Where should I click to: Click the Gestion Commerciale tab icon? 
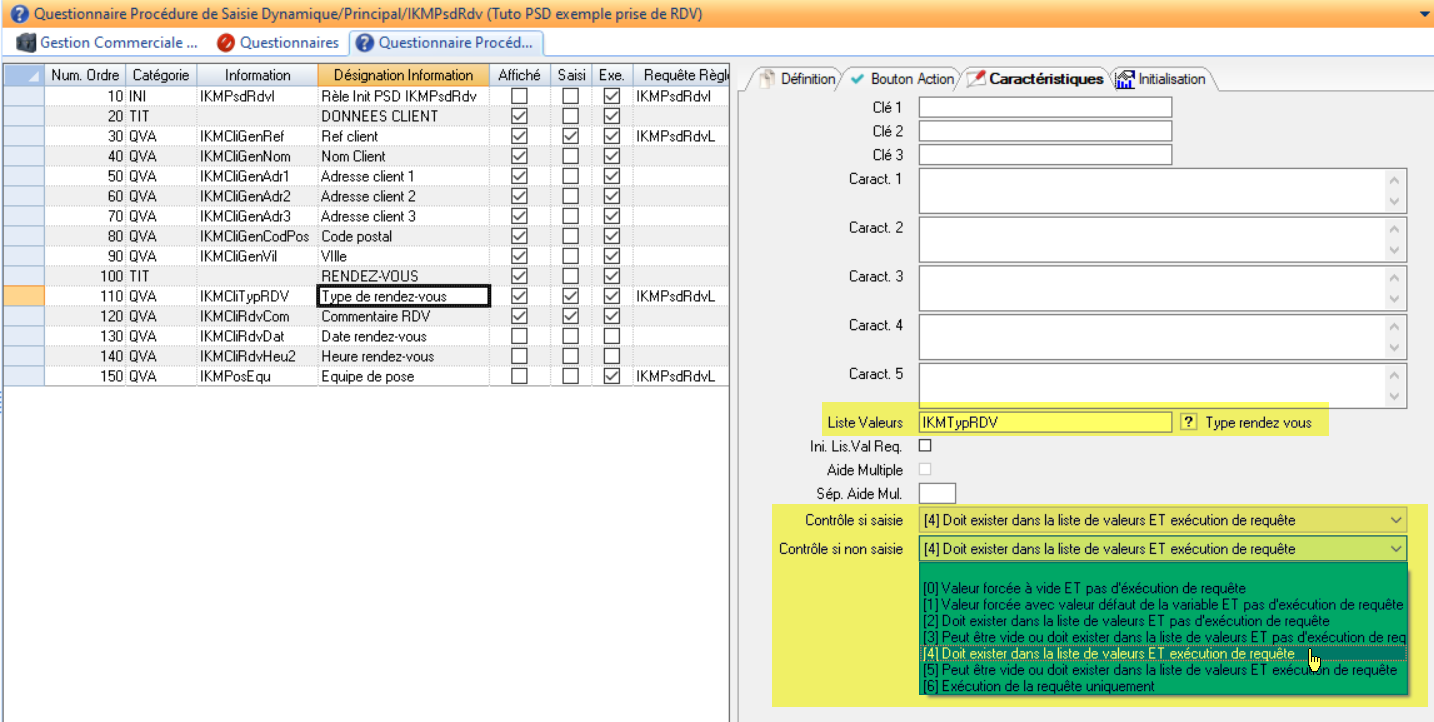click(25, 43)
